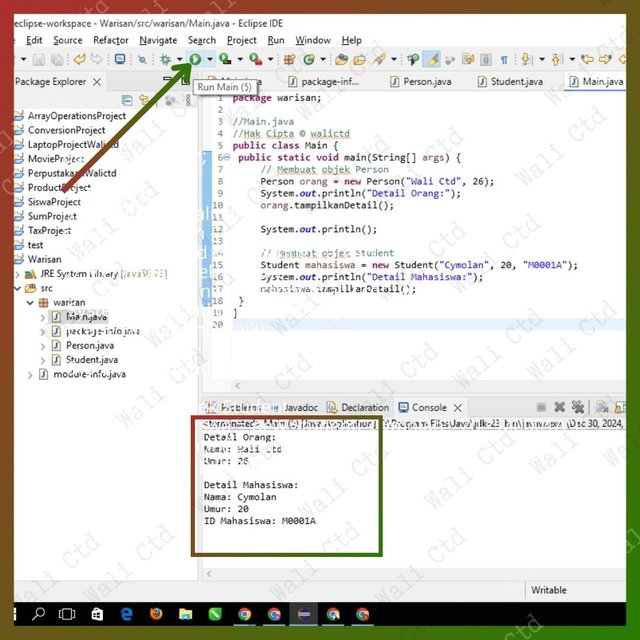Remove the launch with single X icon
This screenshot has height=640, width=640.
tap(560, 407)
